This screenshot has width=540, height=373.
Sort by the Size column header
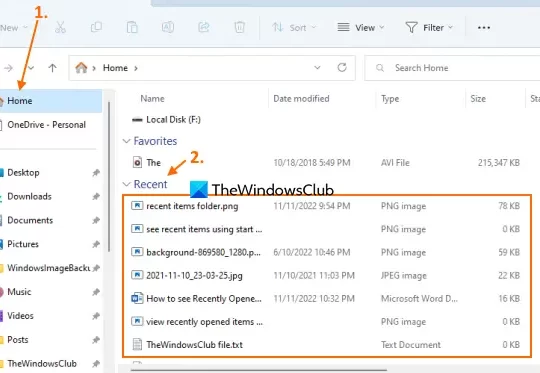click(x=478, y=99)
